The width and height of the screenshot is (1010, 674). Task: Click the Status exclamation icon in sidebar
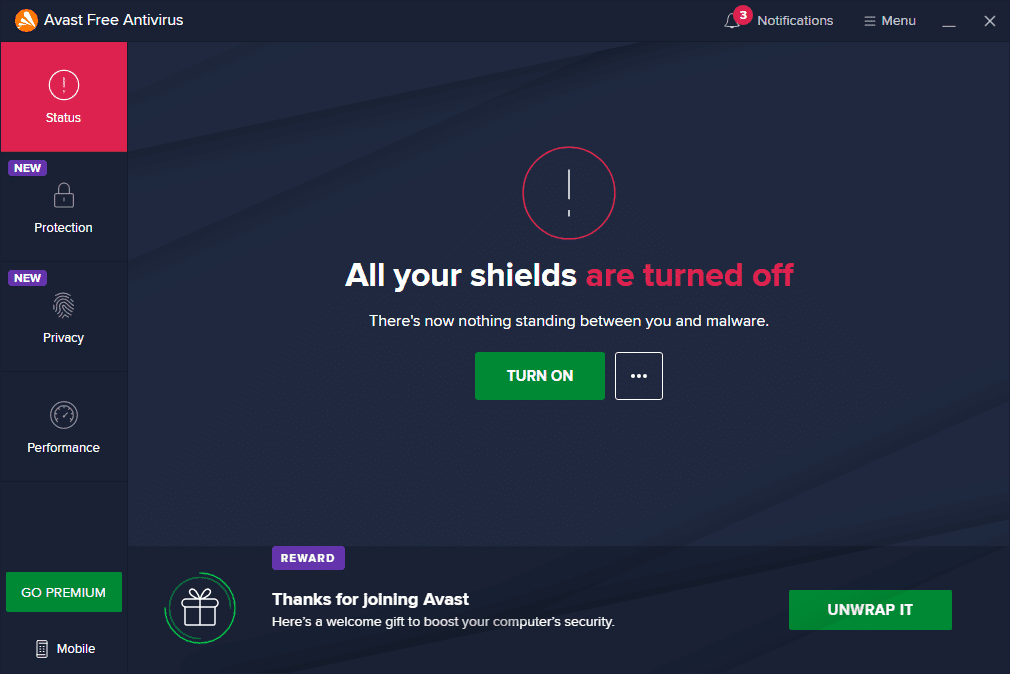pos(64,85)
